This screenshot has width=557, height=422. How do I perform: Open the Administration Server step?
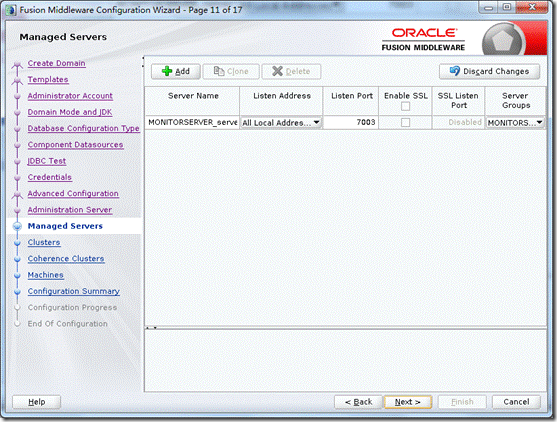(70, 210)
